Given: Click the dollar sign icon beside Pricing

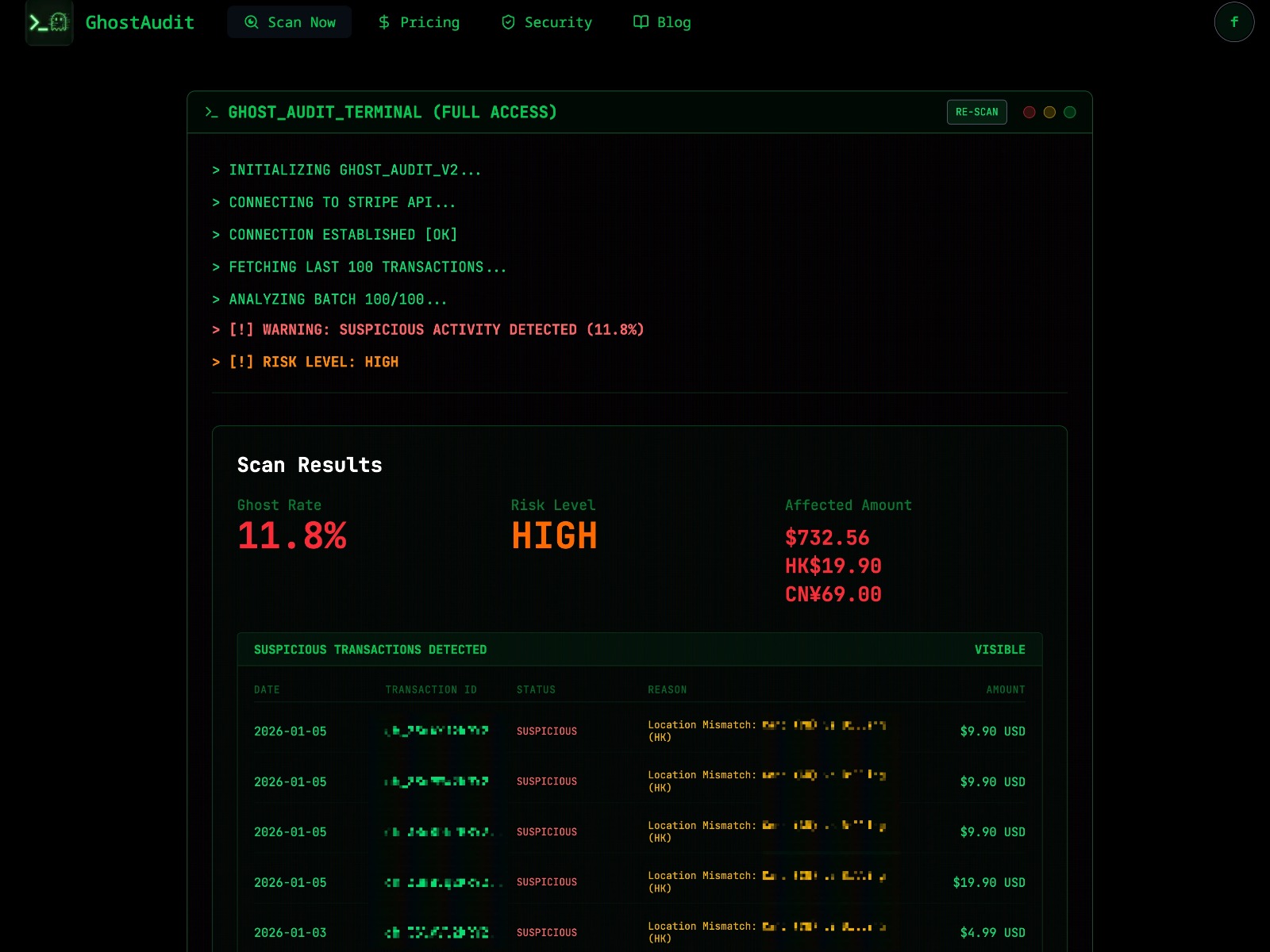Looking at the screenshot, I should (x=383, y=22).
